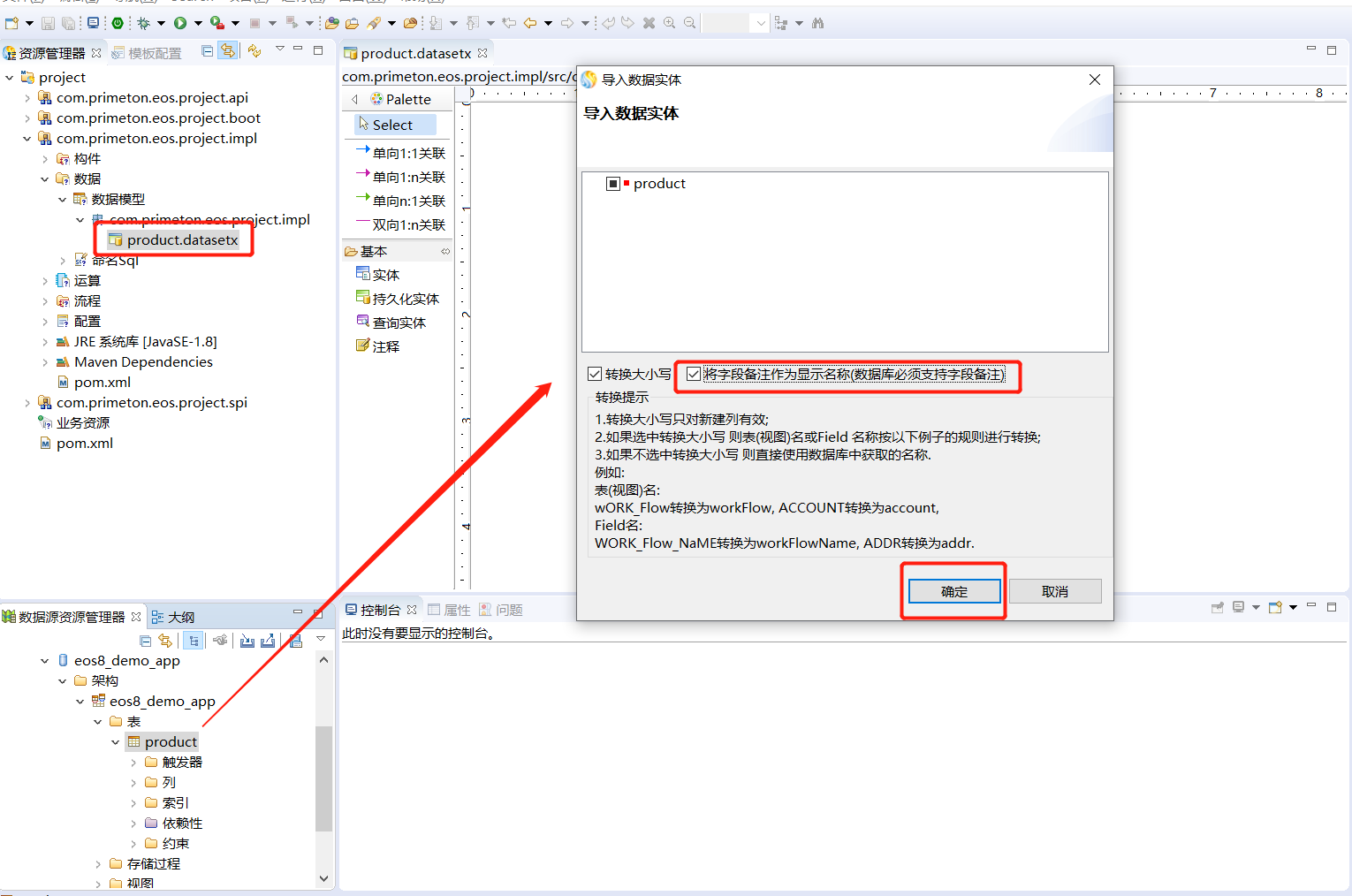Select the 查询实体 palette tool
This screenshot has width=1352, height=896.
pos(399,323)
